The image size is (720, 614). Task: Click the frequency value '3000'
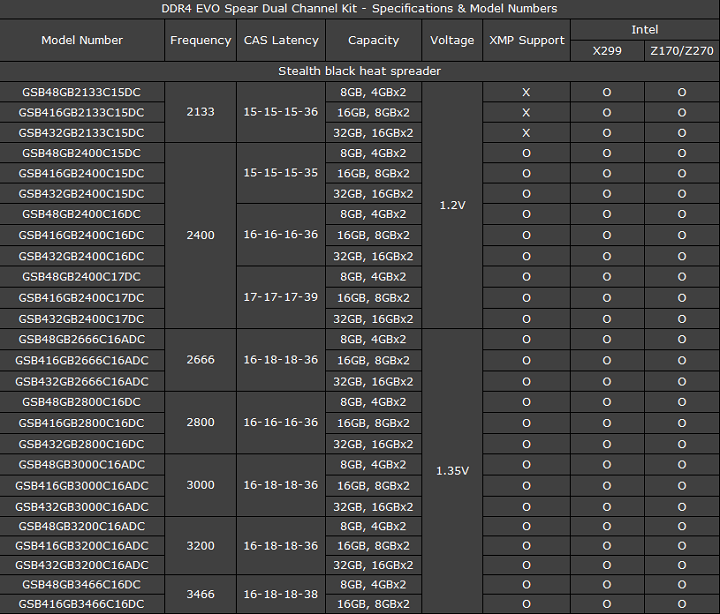(201, 485)
